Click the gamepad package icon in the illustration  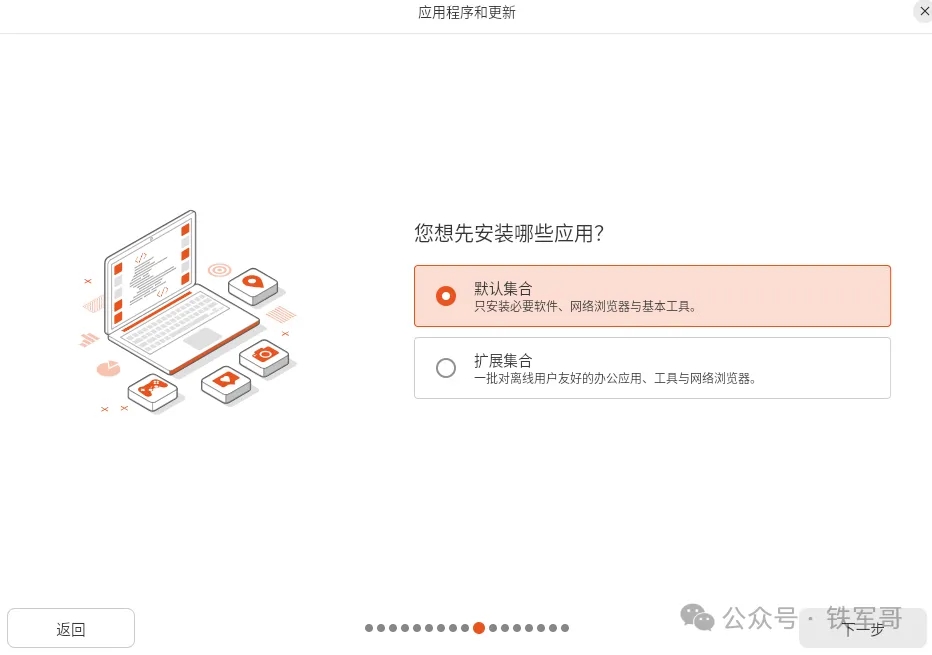pos(154,389)
